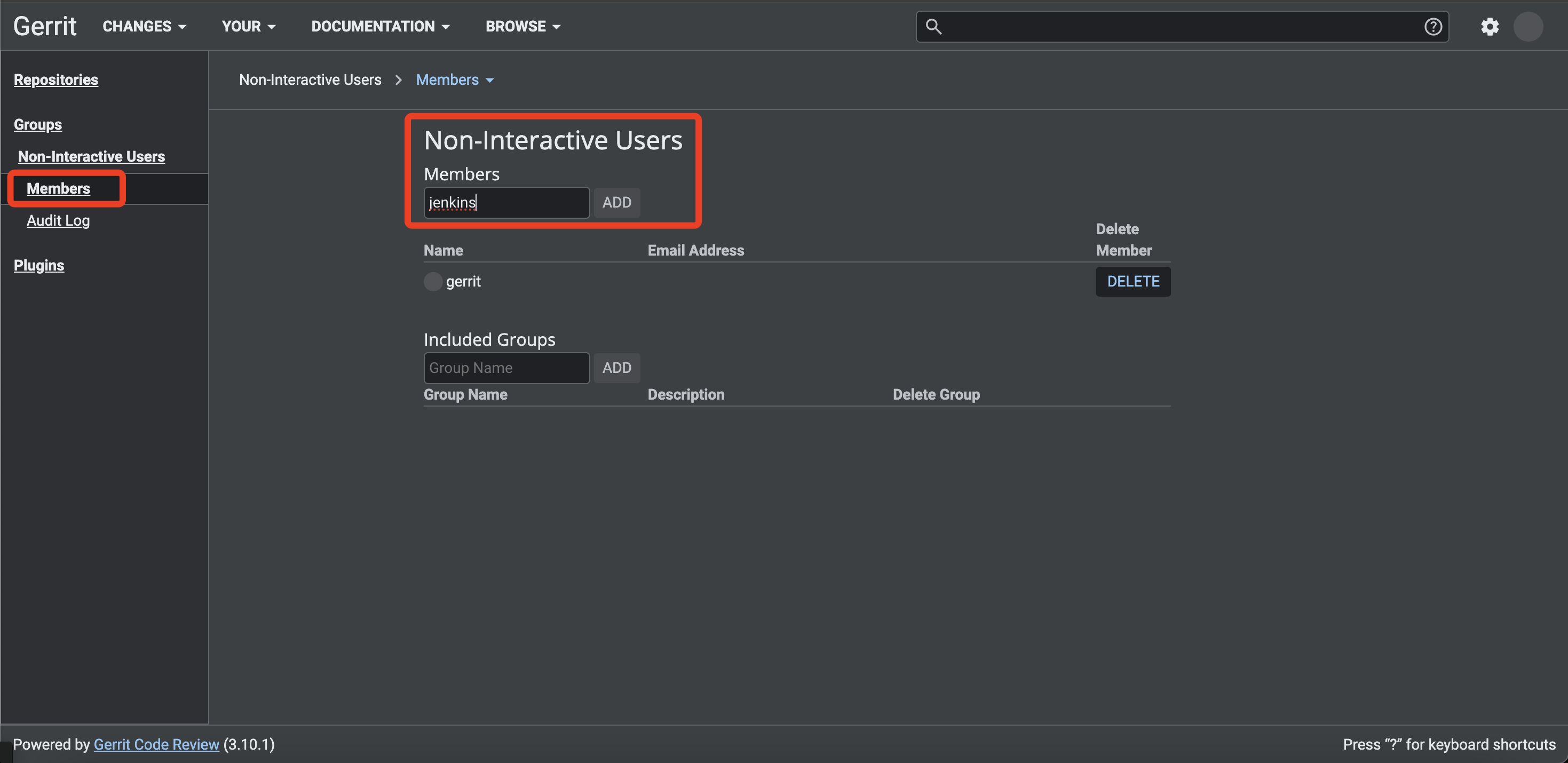Delete the gerrit member
Viewport: 1568px width, 763px height.
pyautogui.click(x=1133, y=282)
